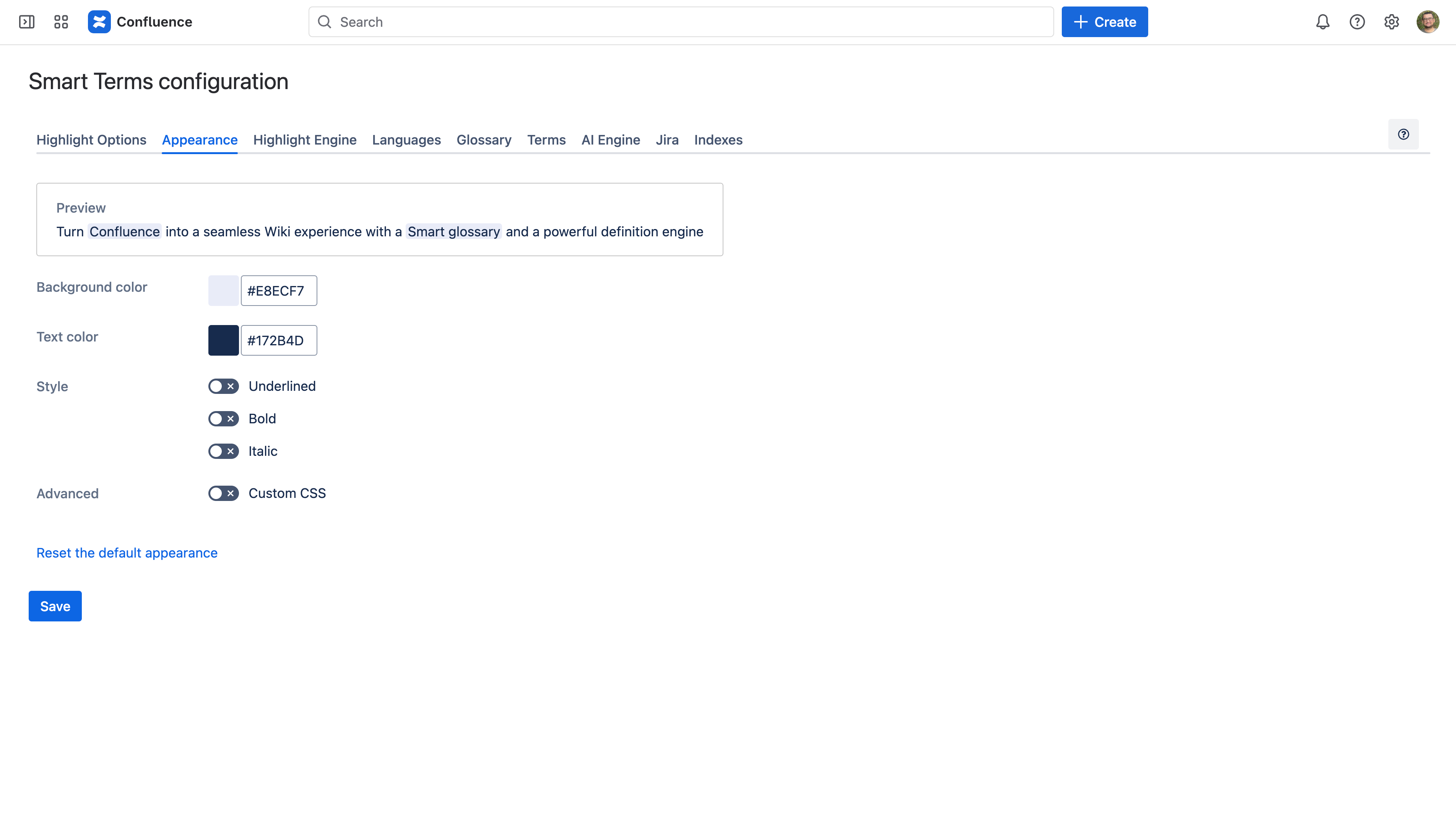Open the Background color swatch
This screenshot has height=813, width=1456.
tap(223, 291)
